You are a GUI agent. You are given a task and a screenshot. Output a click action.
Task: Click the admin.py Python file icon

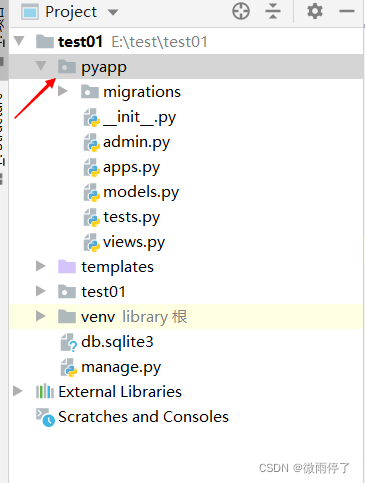point(91,142)
